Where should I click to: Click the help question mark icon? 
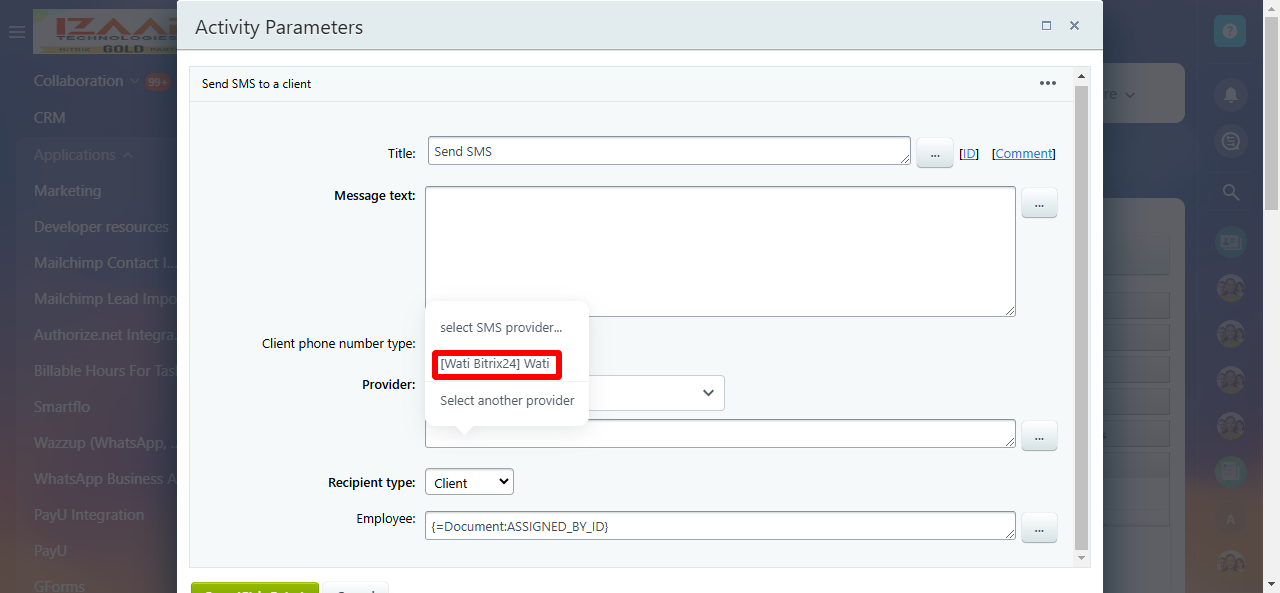[x=1230, y=31]
